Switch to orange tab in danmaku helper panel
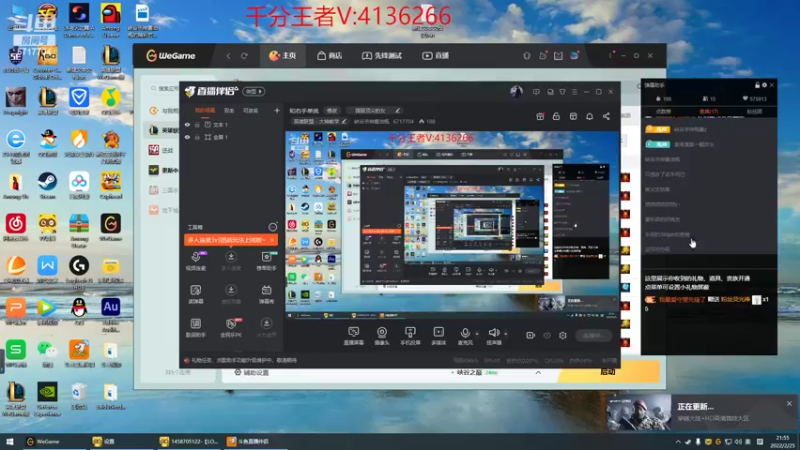 tap(708, 111)
